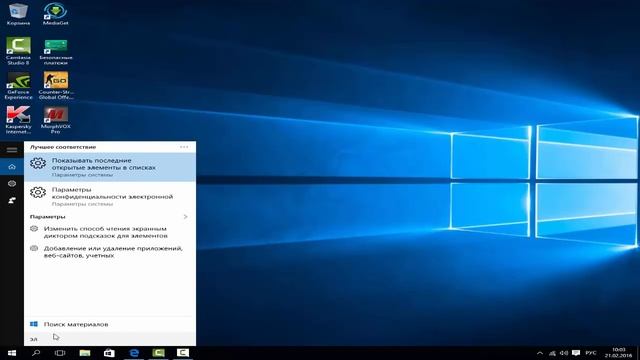Open Добавление или удаление приложений result
640x360 pixels.
click(x=110, y=252)
